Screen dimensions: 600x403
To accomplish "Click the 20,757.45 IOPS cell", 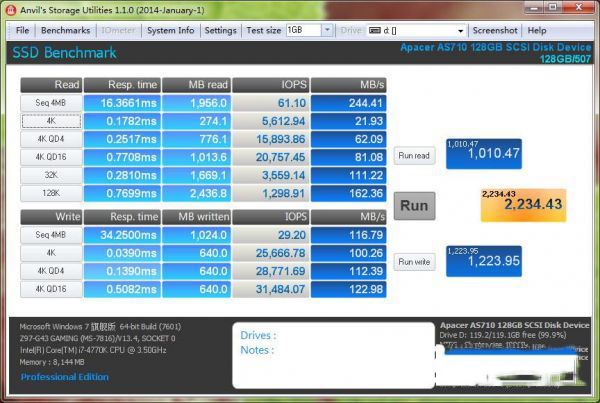I will click(x=271, y=157).
